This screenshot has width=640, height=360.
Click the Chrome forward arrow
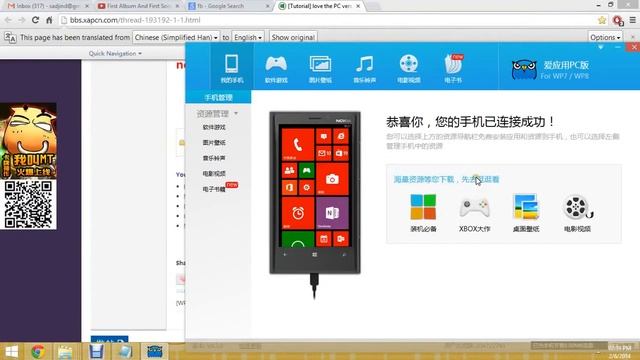(x=22, y=20)
